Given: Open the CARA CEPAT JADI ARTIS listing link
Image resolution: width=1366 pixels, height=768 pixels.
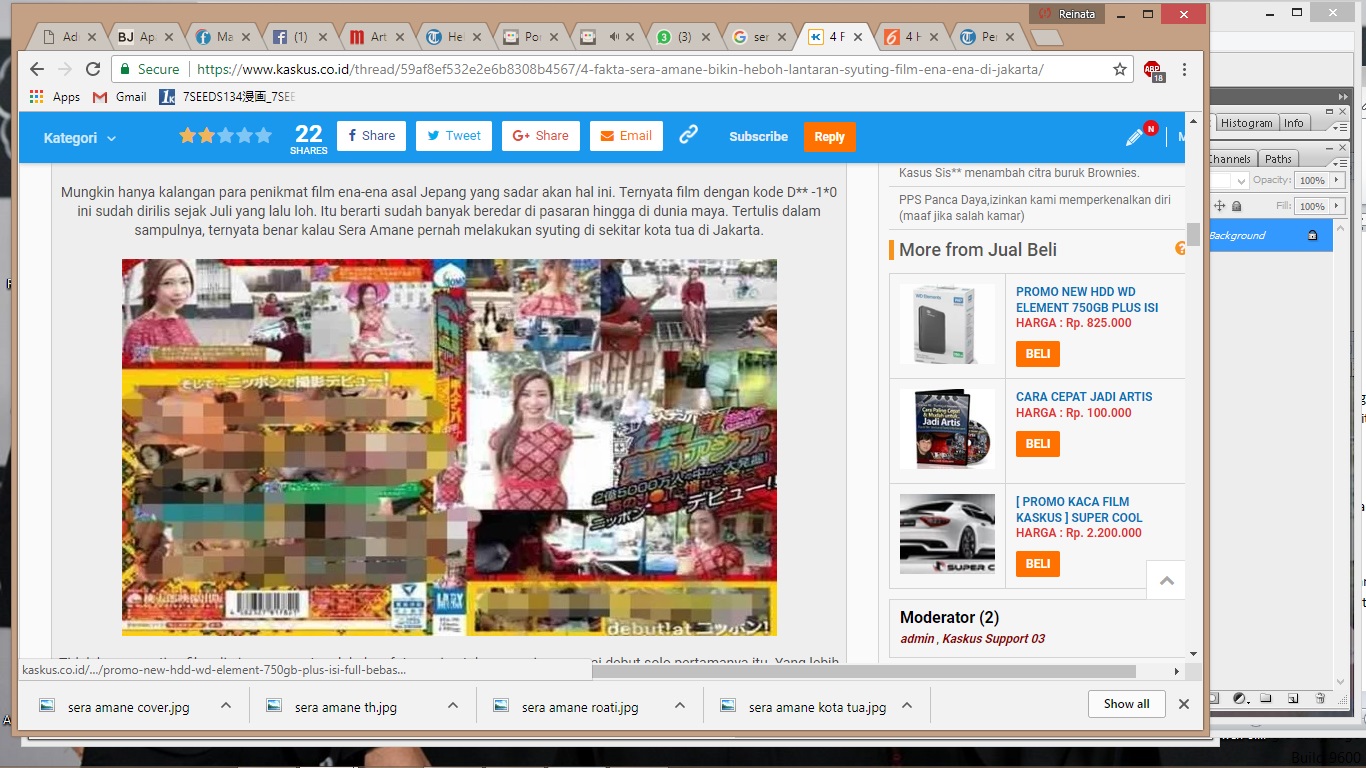Looking at the screenshot, I should coord(1084,397).
